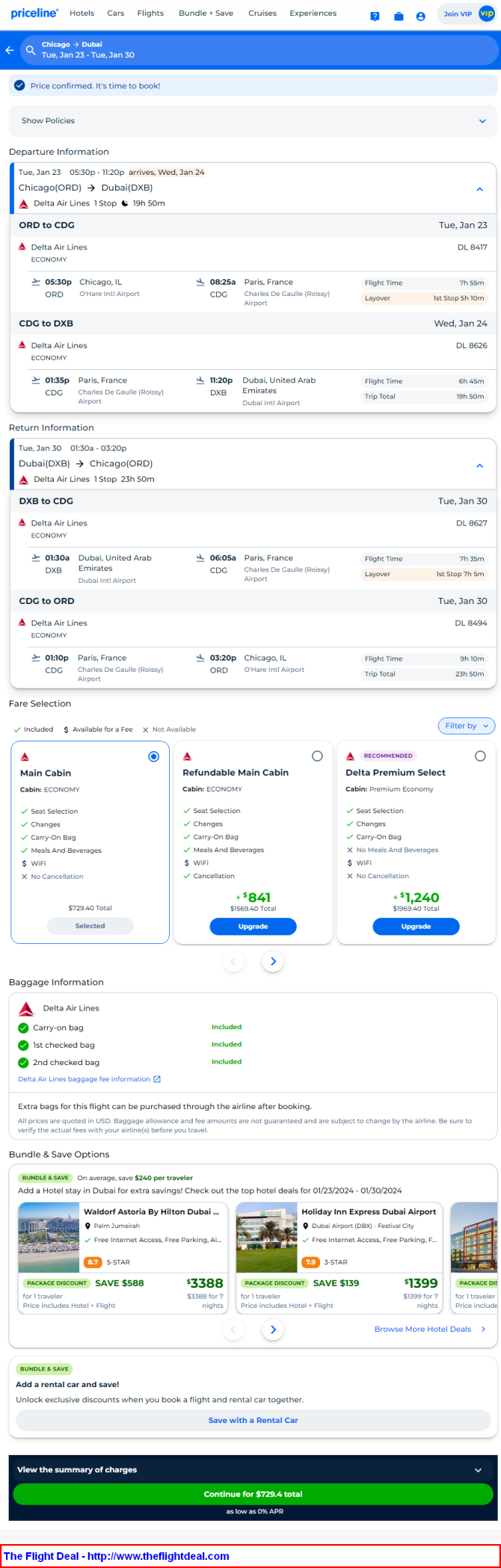The image size is (501, 1568).
Task: Click the landing icon beside 03:20p
Action: click(200, 658)
